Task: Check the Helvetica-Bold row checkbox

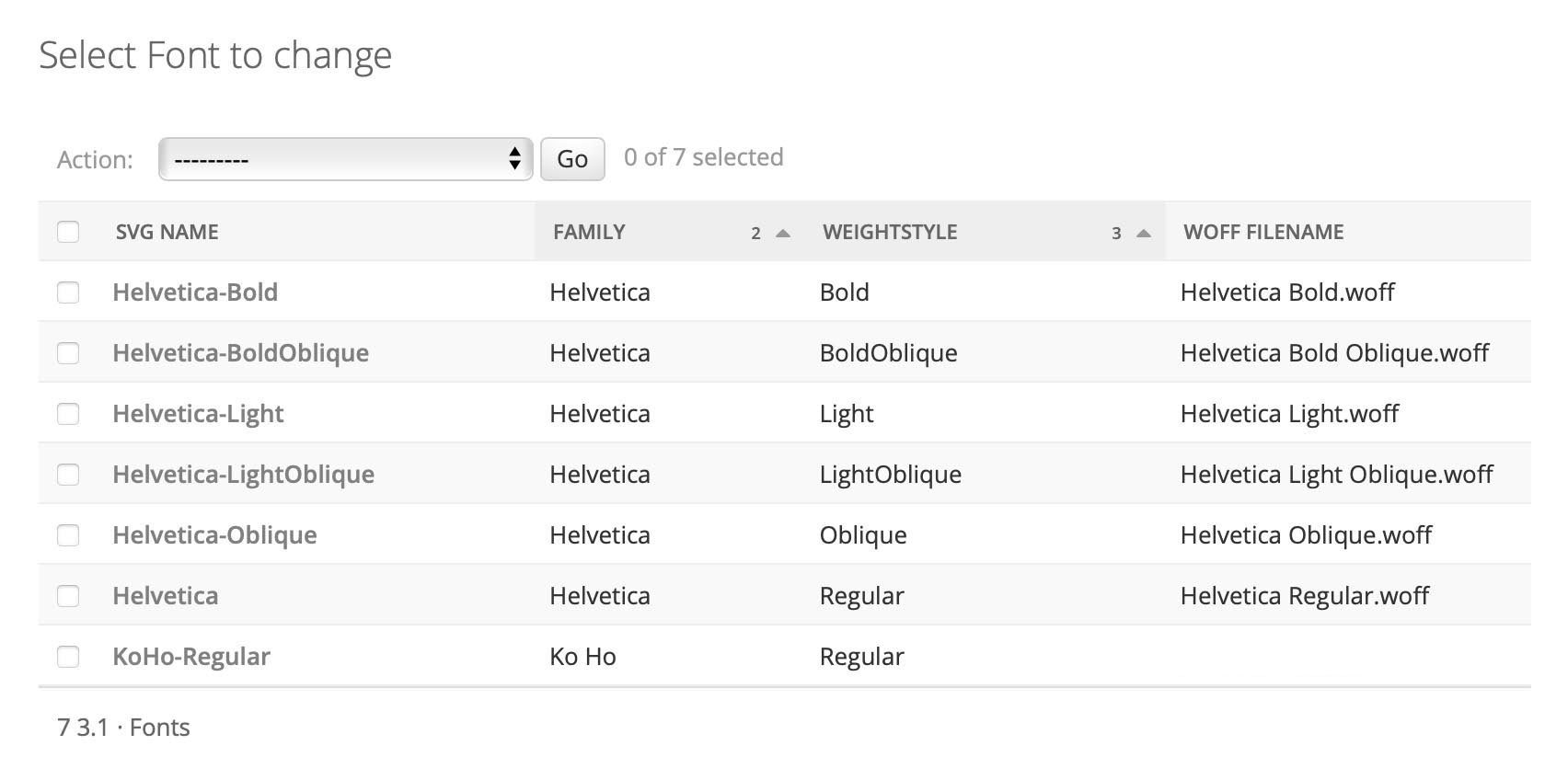Action: [x=68, y=292]
